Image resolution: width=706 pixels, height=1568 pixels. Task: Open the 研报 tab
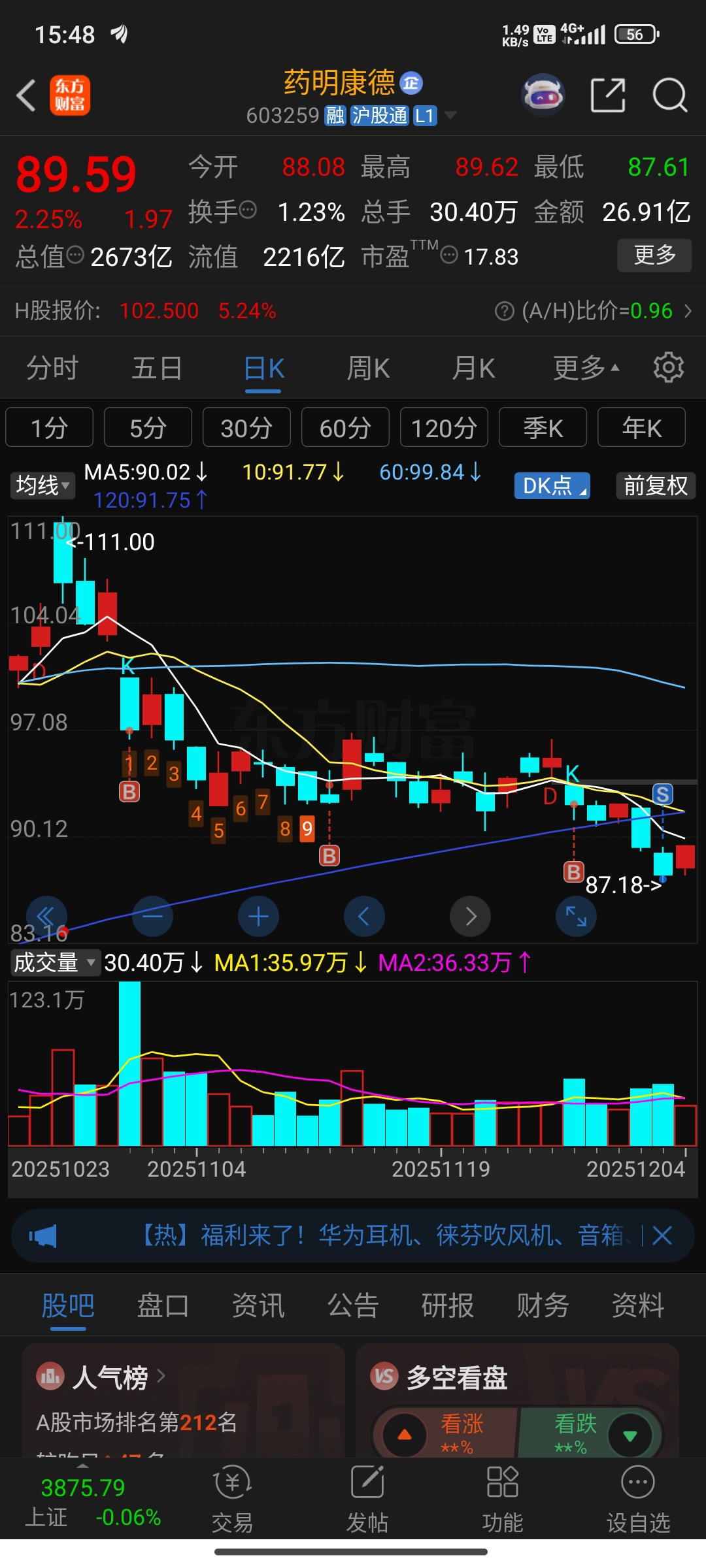click(x=448, y=1305)
